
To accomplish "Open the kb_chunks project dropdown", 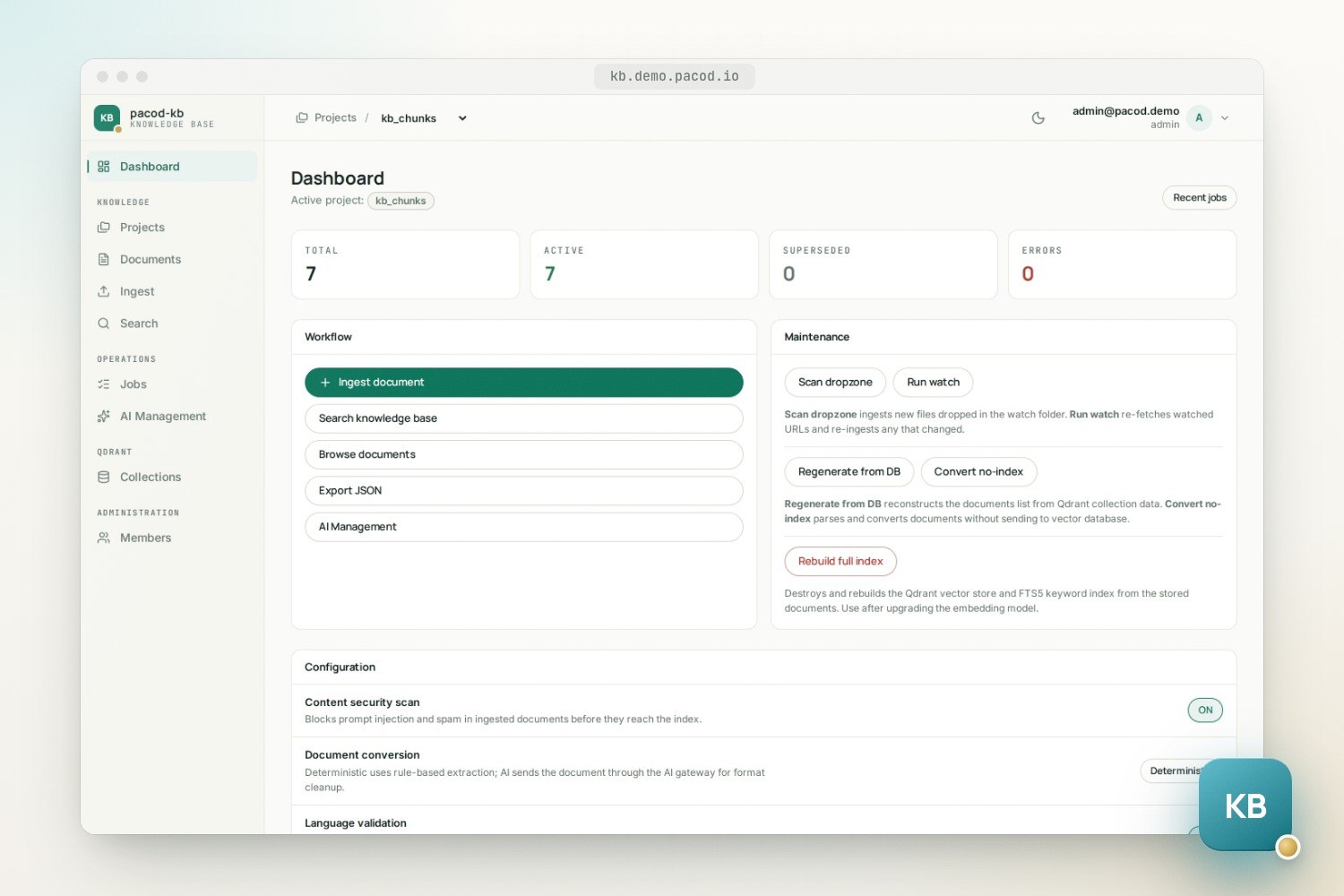I will click(x=424, y=118).
